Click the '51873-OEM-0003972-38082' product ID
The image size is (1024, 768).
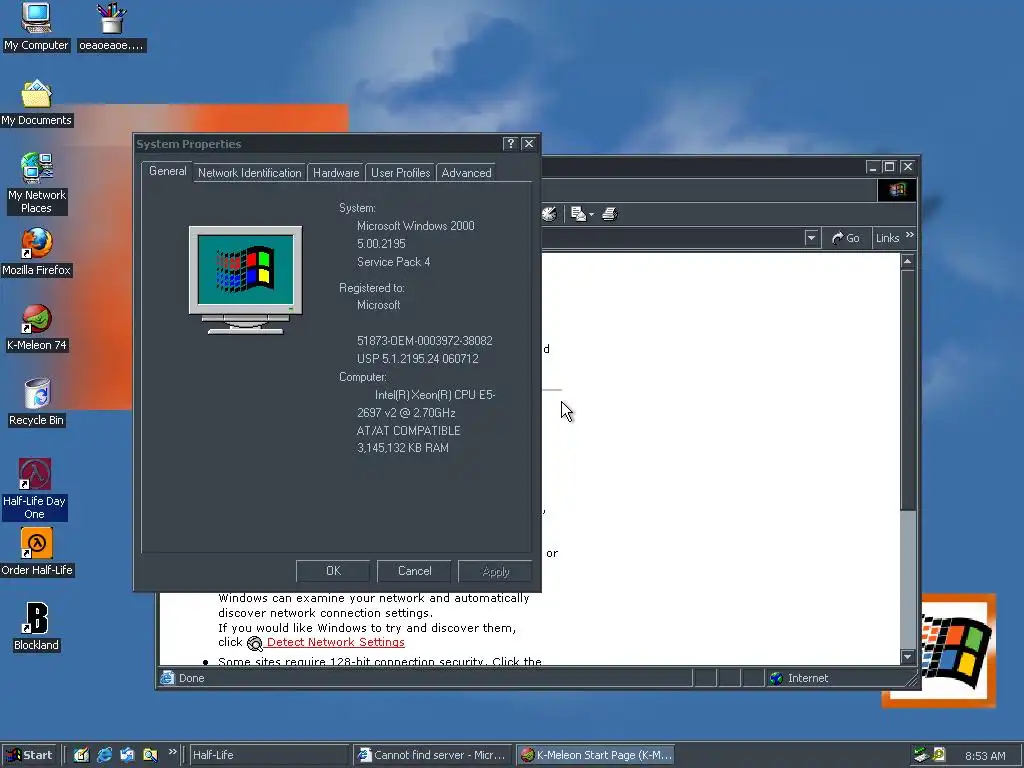[x=424, y=341]
